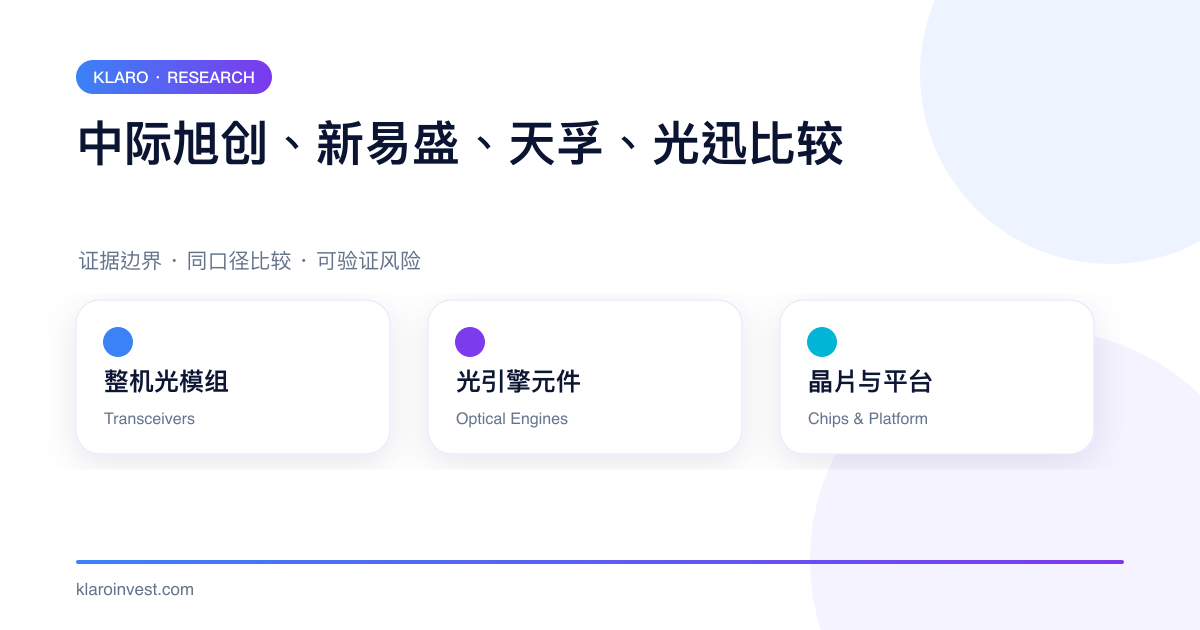Viewport: 1200px width, 630px height.
Task: Click 证据边界 in the subtitle line
Action: click(120, 261)
